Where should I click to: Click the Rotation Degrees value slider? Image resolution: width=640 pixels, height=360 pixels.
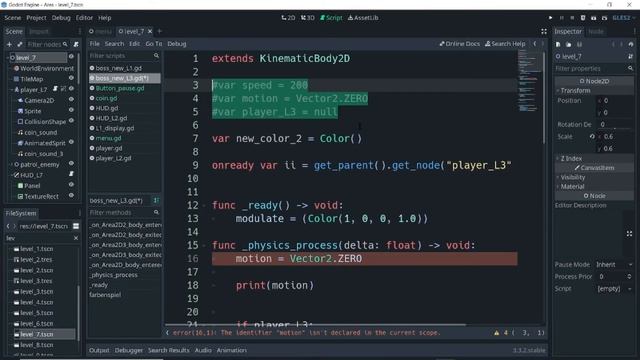click(x=615, y=124)
